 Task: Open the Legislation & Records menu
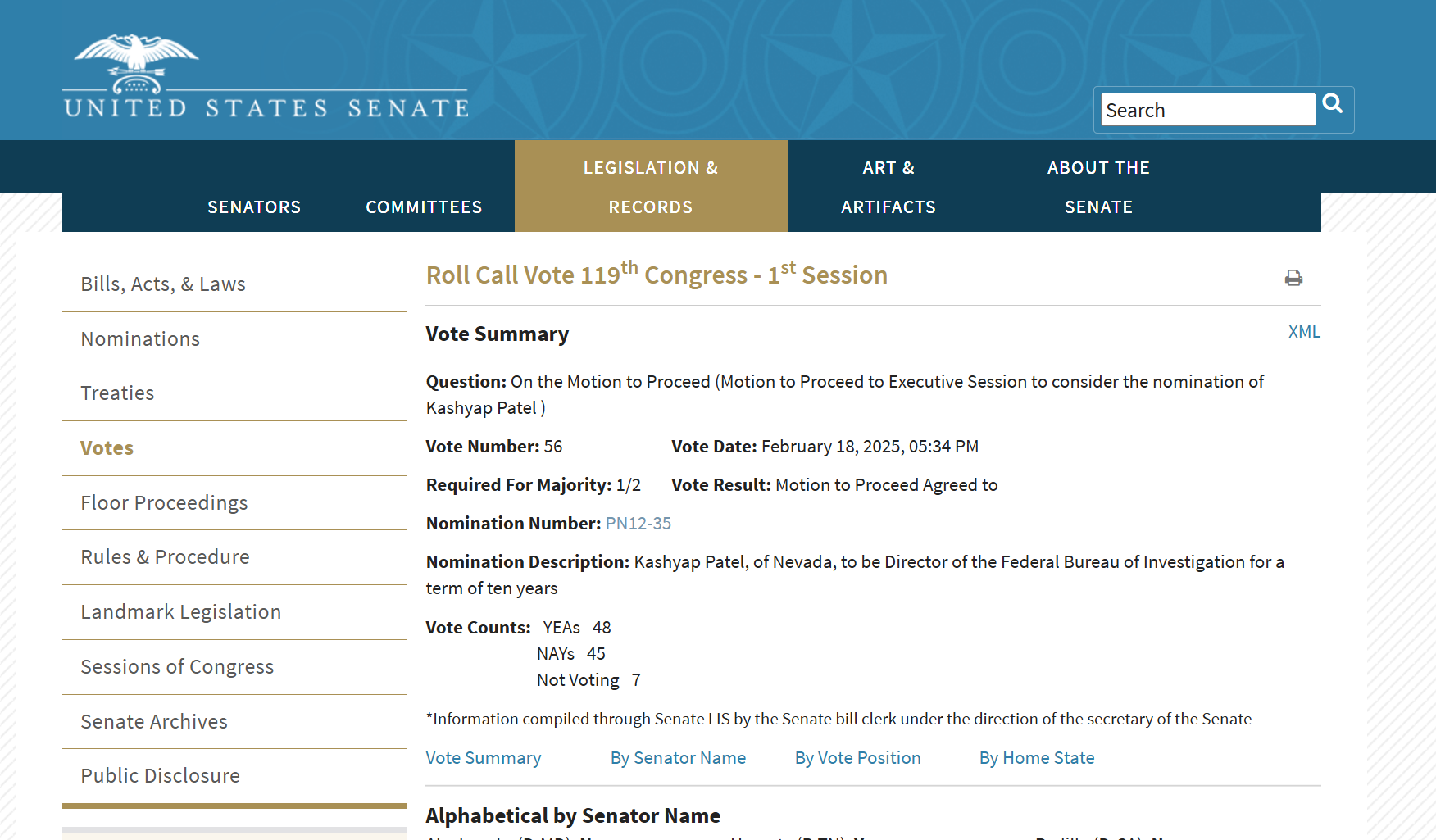point(651,187)
